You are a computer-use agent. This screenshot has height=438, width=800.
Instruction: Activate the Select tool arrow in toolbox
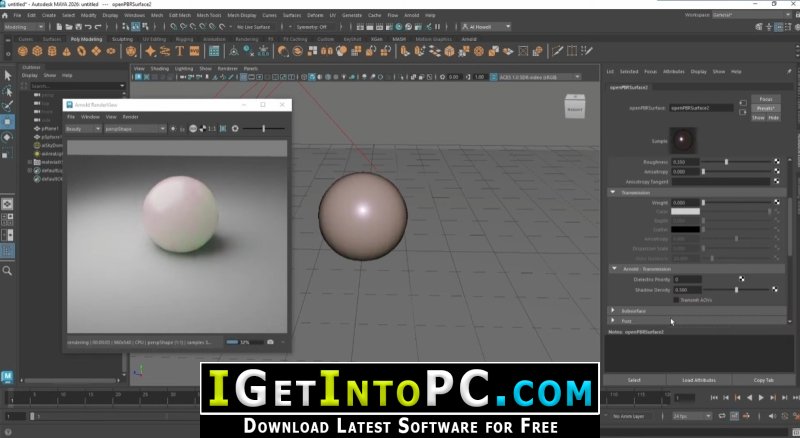[8, 76]
